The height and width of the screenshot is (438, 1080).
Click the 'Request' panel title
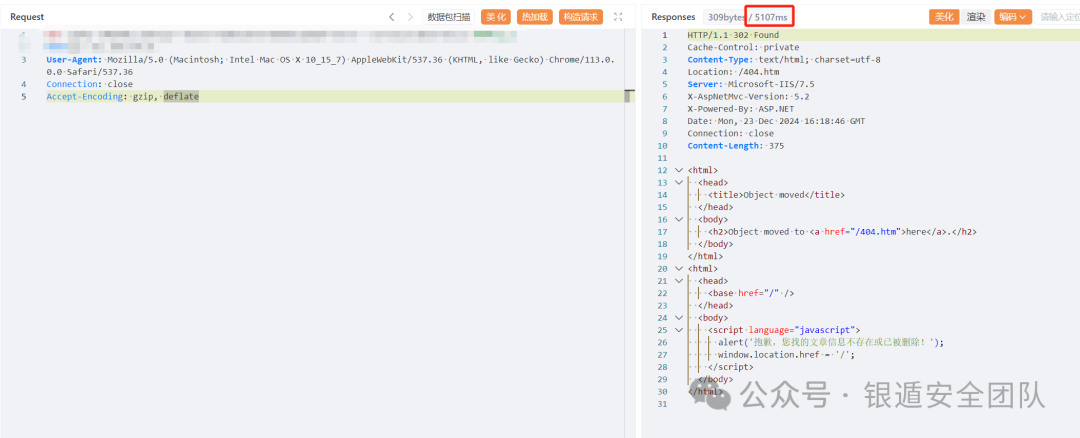point(27,17)
